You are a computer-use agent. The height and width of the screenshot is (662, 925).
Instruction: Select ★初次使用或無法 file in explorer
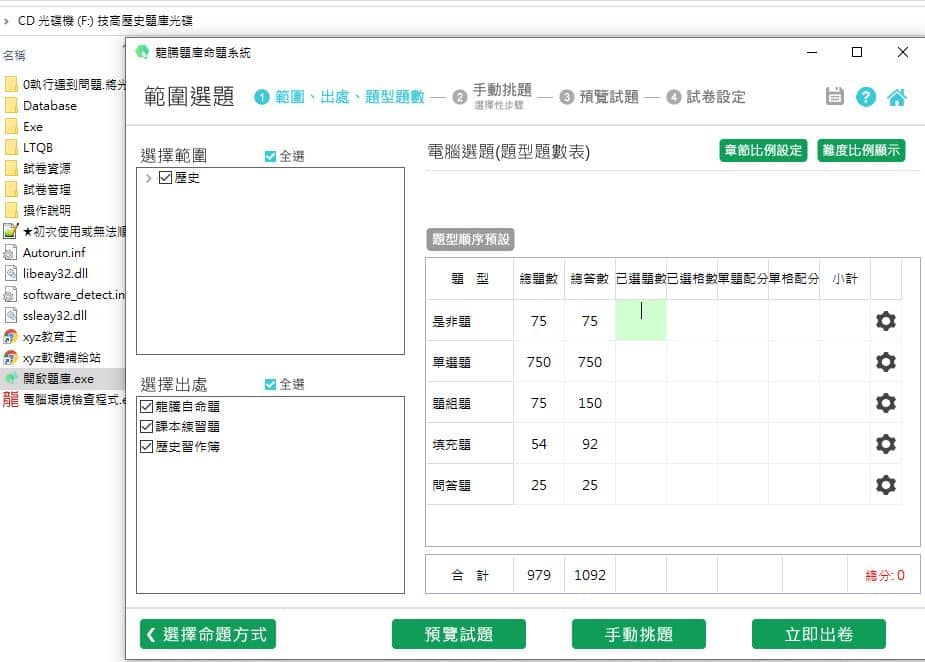pyautogui.click(x=74, y=231)
